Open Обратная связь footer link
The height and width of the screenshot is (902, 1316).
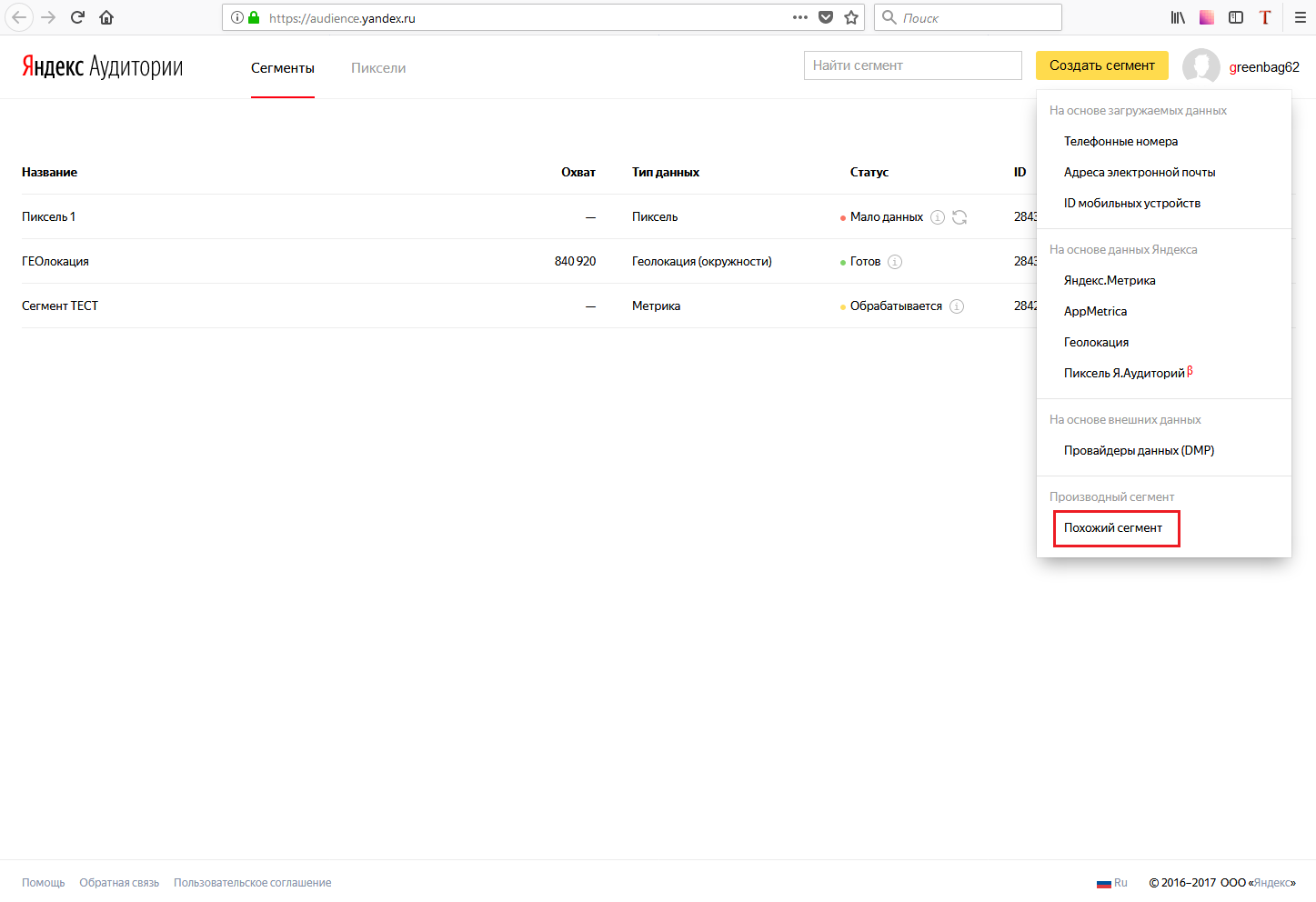(x=119, y=883)
